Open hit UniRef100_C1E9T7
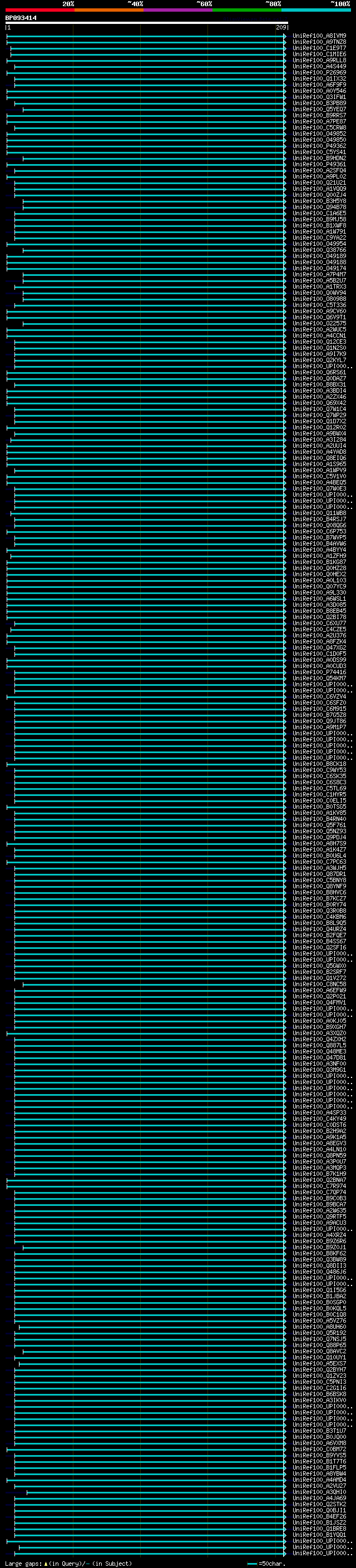The width and height of the screenshot is (356, 1568). pos(319,48)
